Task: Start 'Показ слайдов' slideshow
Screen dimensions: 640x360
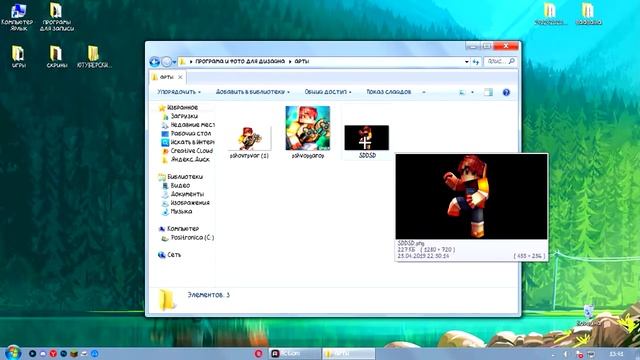Action: point(389,92)
